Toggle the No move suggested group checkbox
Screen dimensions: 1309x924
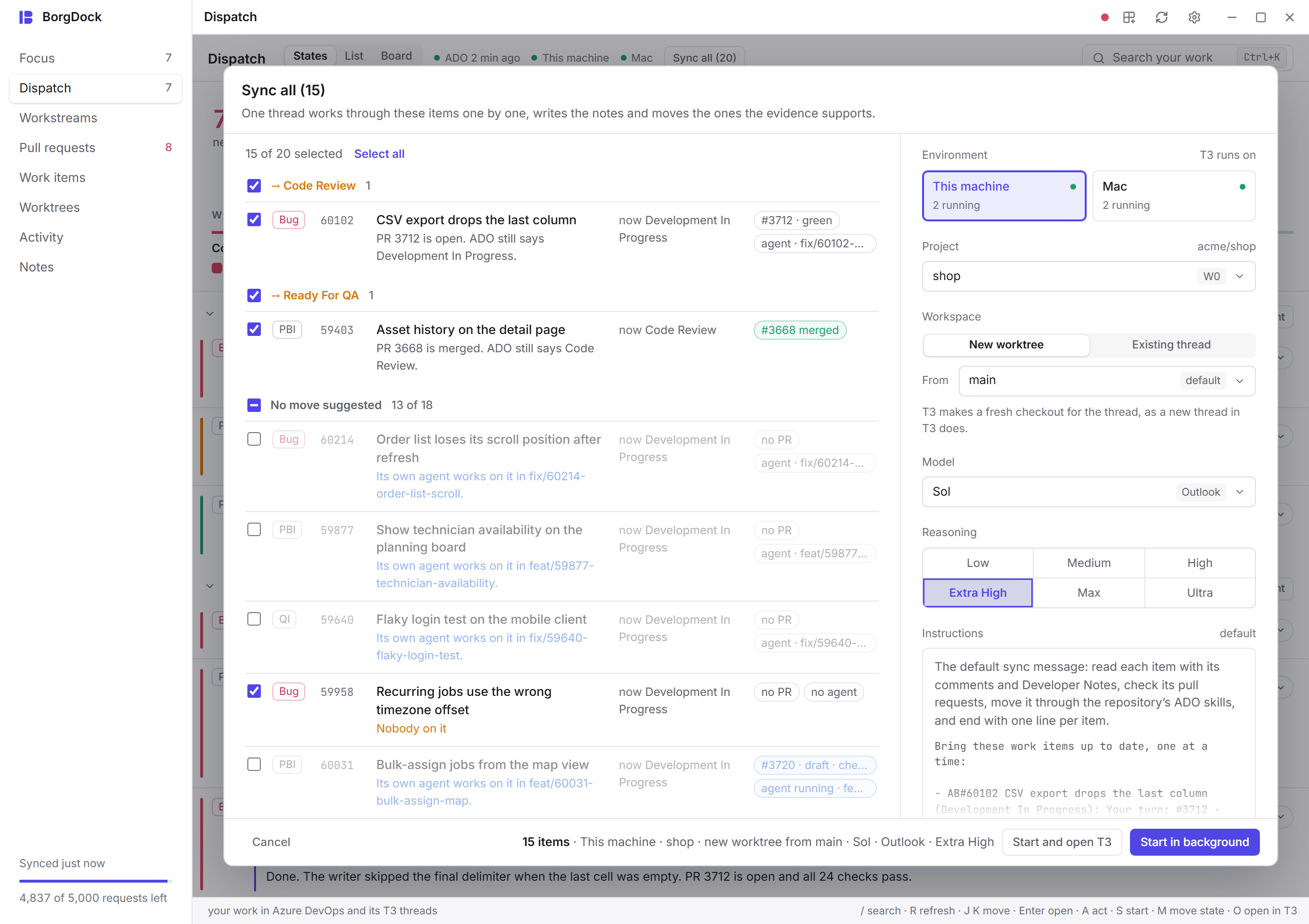click(254, 405)
